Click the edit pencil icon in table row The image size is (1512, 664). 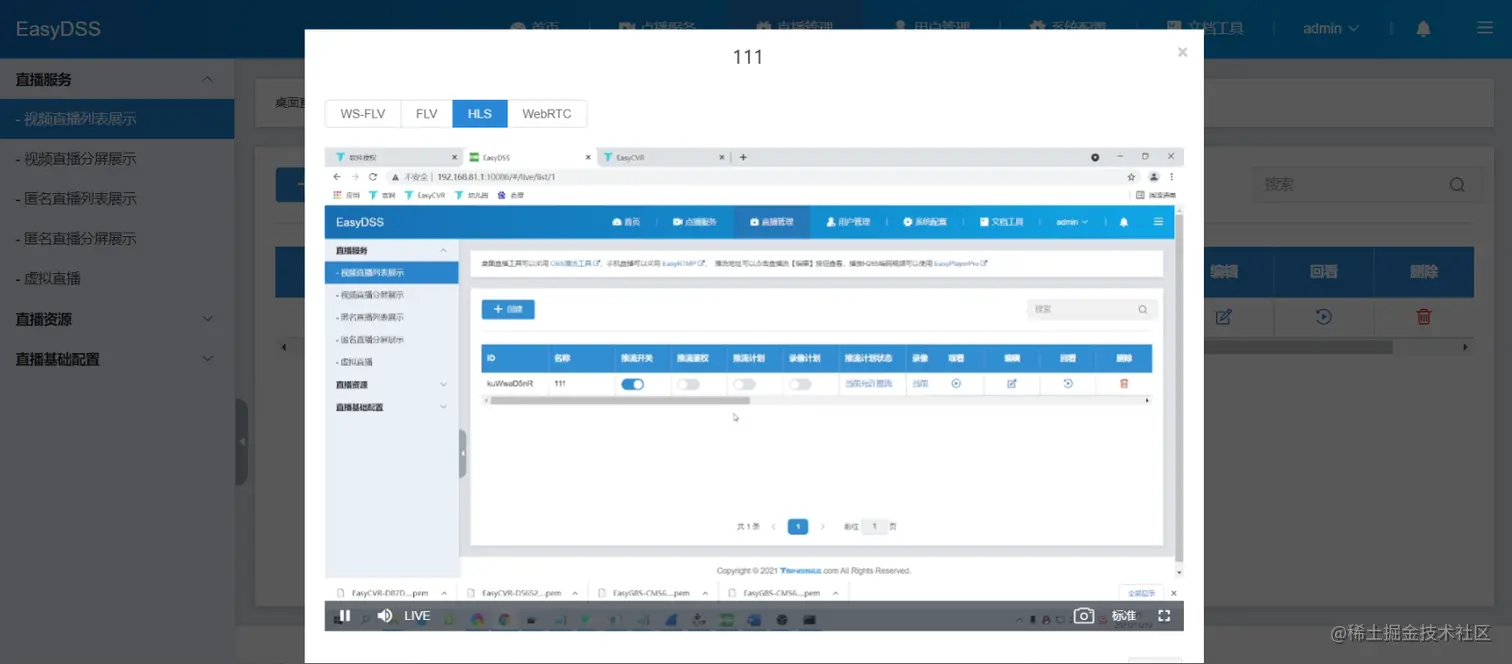click(x=1223, y=317)
